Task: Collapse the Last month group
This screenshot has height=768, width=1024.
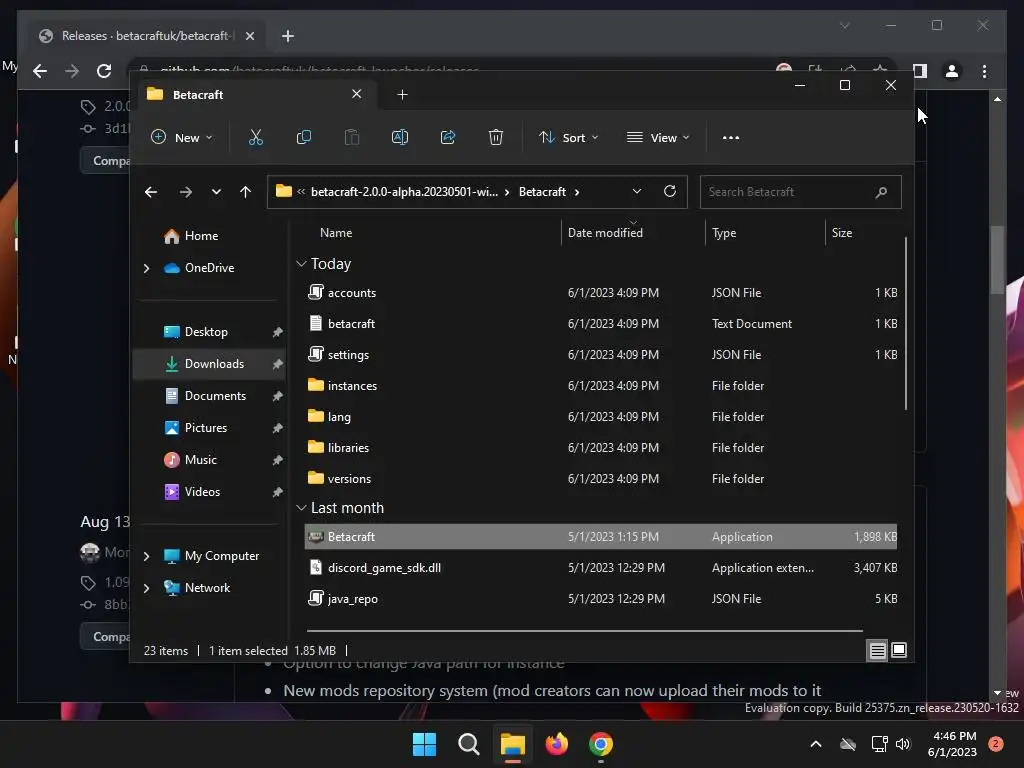Action: click(x=301, y=507)
